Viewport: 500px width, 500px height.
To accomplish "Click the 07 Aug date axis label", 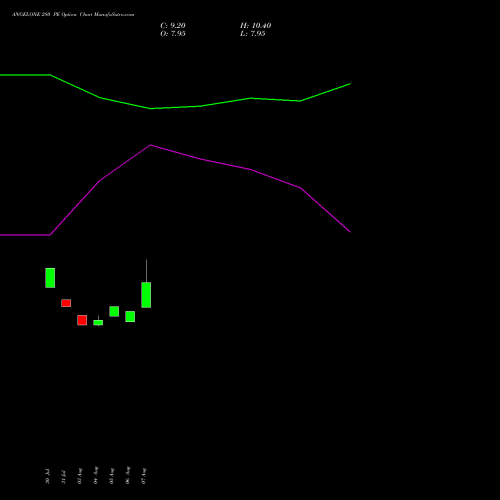I will point(144,476).
